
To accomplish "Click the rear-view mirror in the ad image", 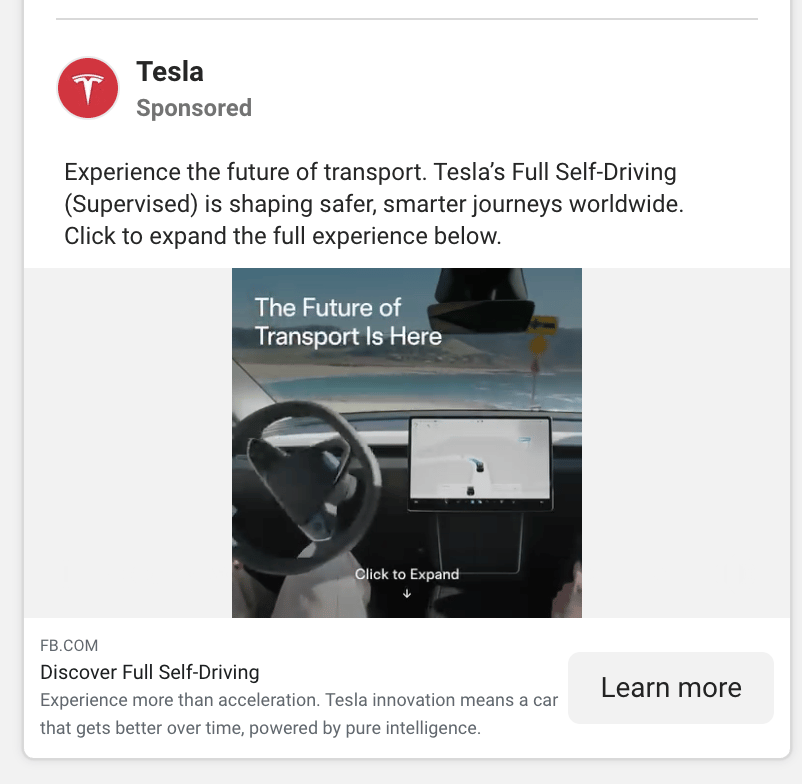I will coord(481,300).
